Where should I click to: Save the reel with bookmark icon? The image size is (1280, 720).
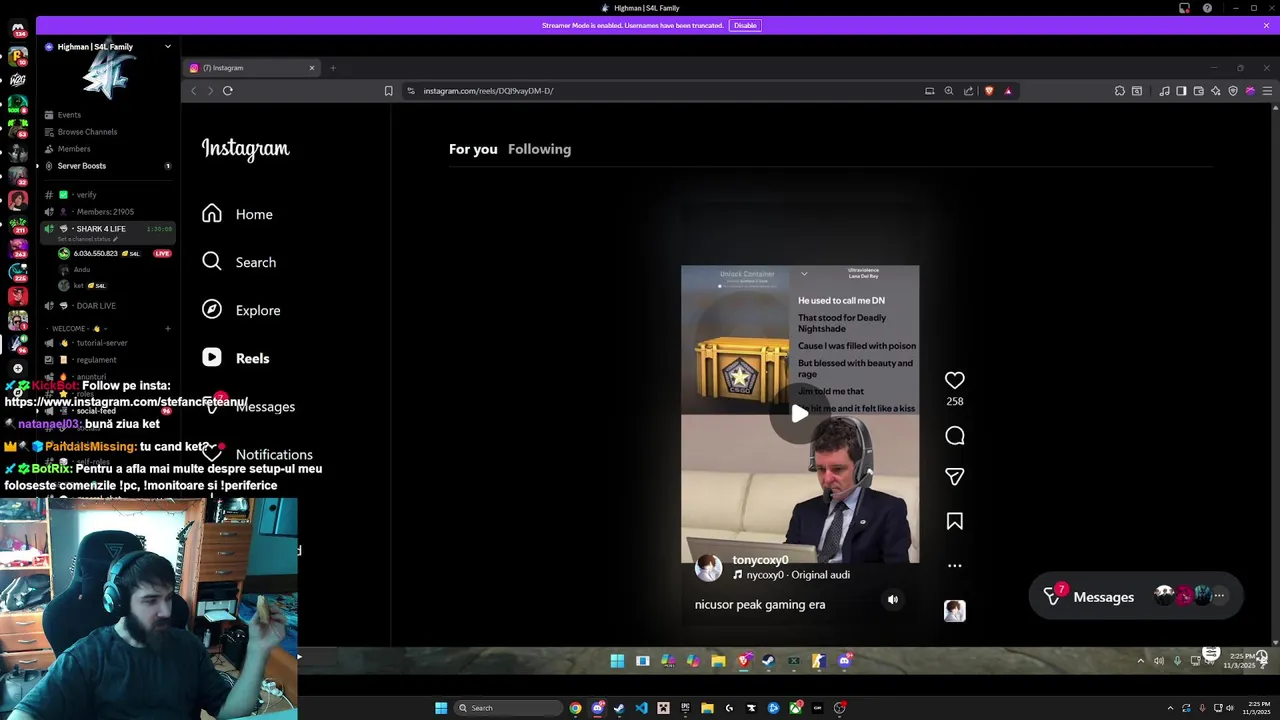[x=955, y=521]
